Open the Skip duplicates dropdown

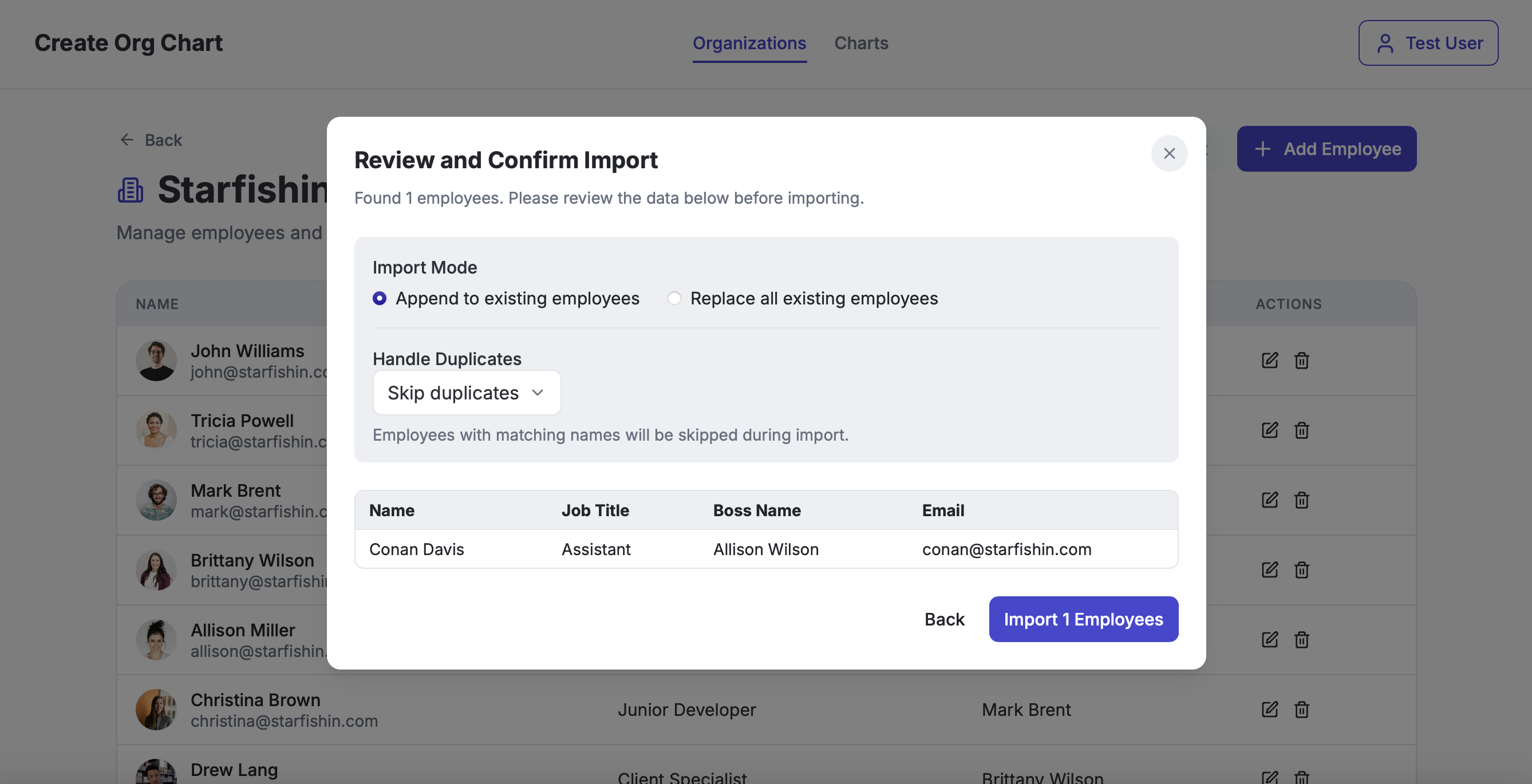pos(466,393)
